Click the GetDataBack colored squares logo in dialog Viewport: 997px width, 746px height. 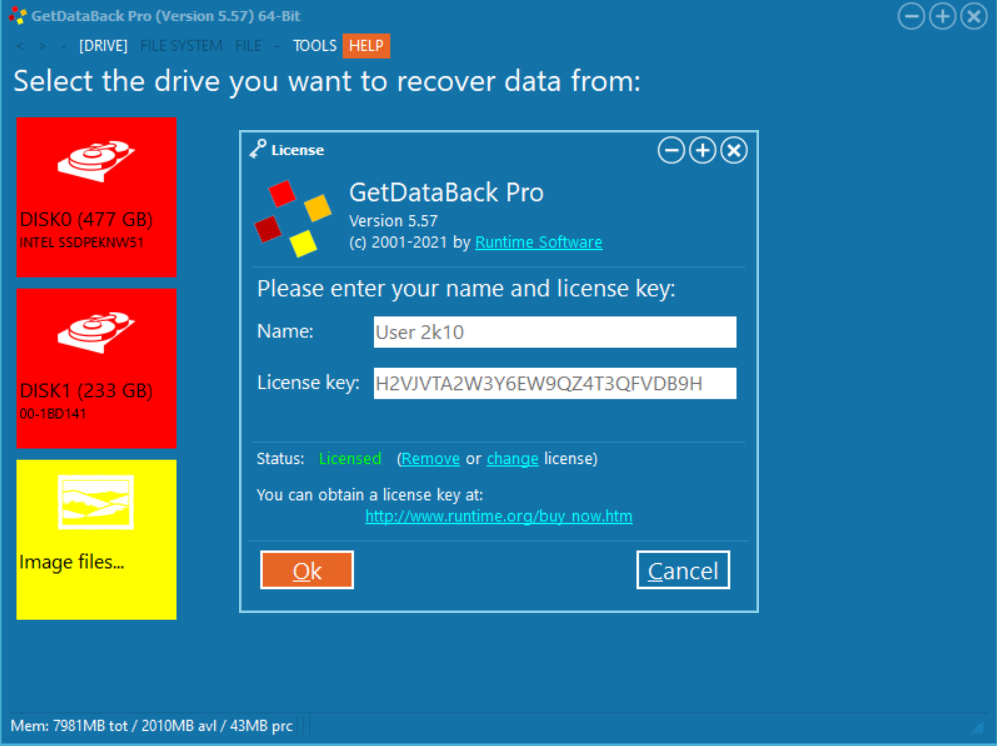pyautogui.click(x=293, y=219)
